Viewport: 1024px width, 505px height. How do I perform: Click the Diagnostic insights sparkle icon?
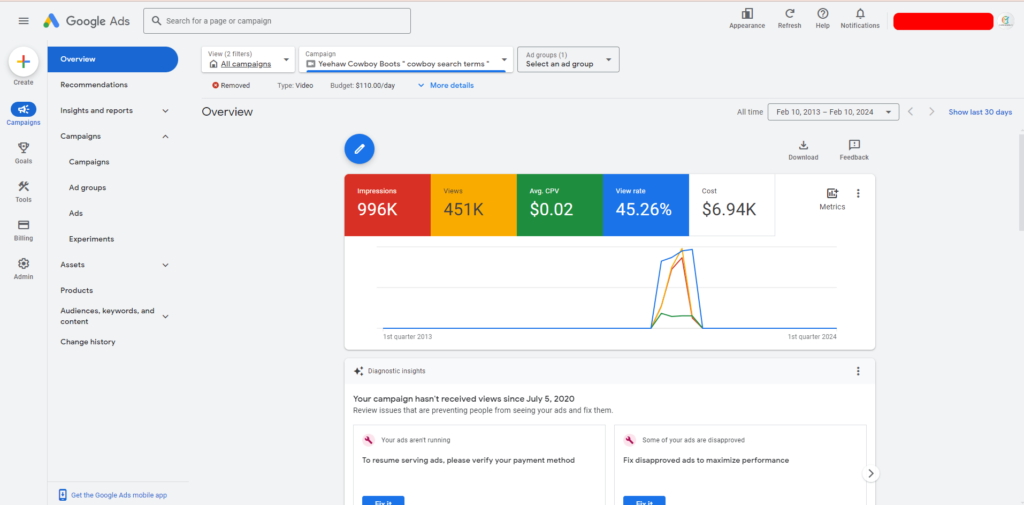coord(358,371)
